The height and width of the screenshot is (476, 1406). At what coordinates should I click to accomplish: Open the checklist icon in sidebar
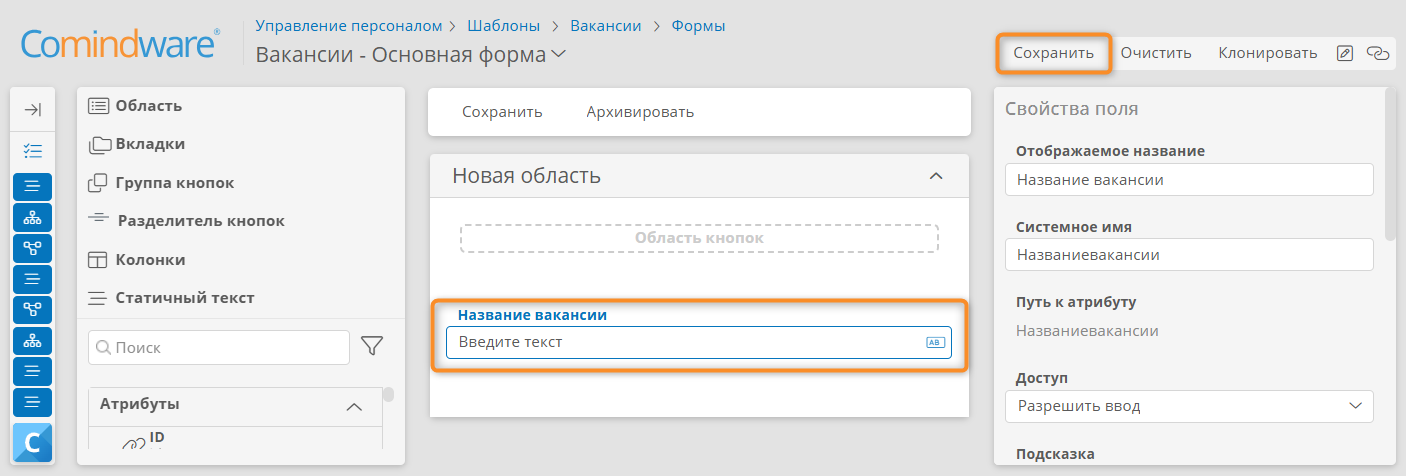tap(32, 151)
